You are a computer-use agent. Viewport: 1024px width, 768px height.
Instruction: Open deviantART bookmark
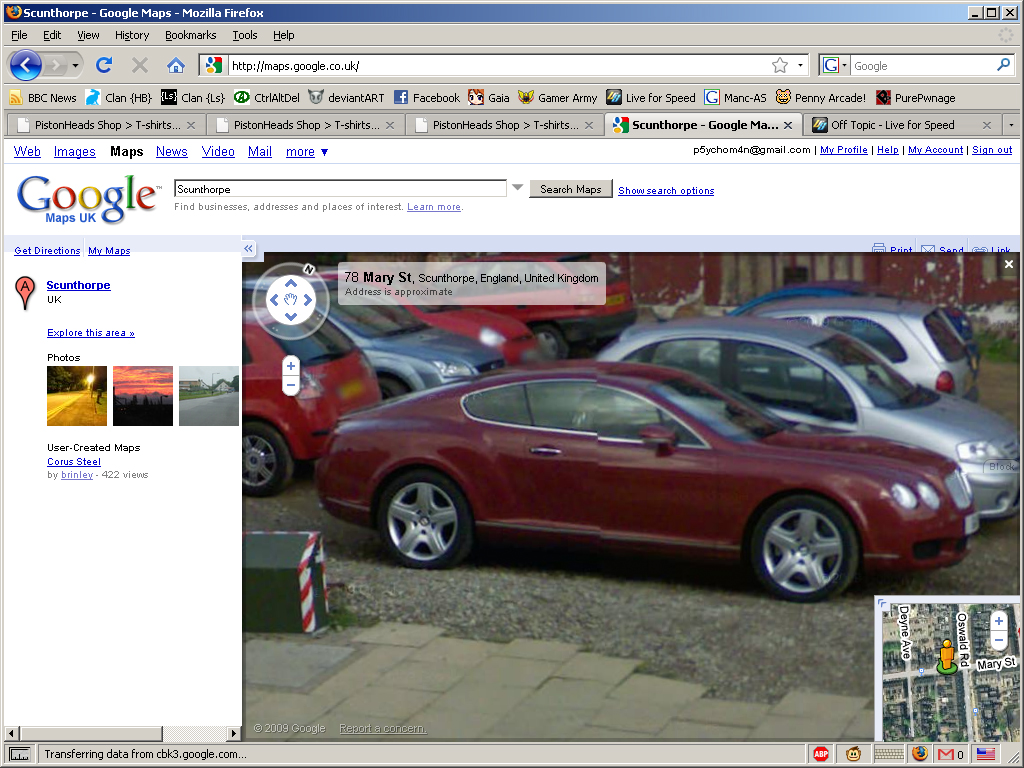tap(346, 98)
